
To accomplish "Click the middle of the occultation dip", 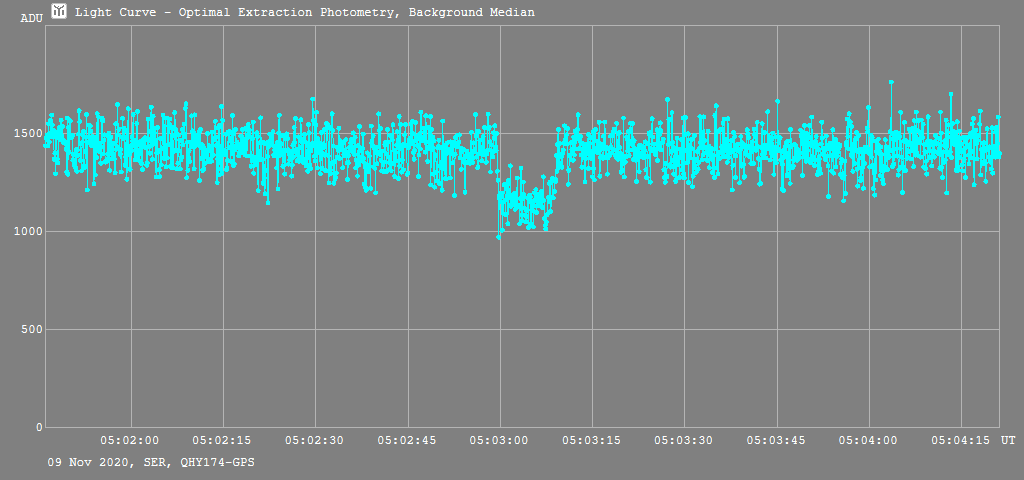I will click(526, 200).
